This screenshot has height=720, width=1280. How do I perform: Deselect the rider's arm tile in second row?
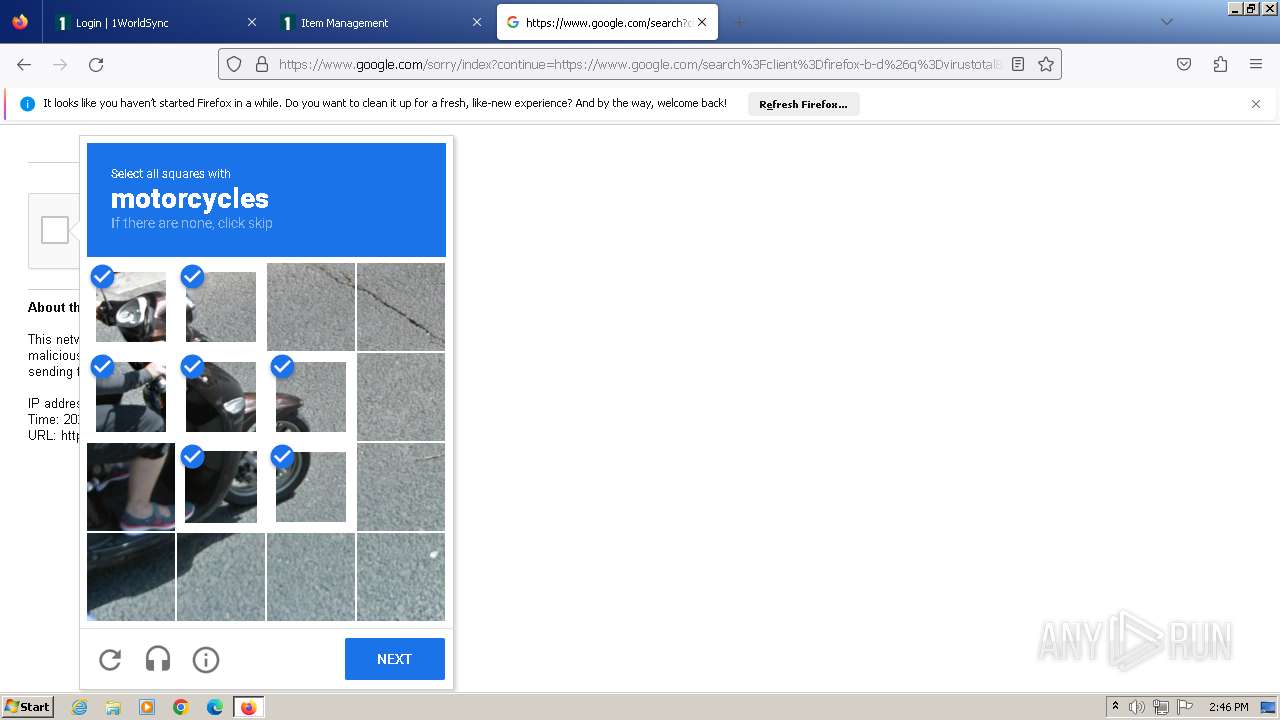(x=131, y=397)
